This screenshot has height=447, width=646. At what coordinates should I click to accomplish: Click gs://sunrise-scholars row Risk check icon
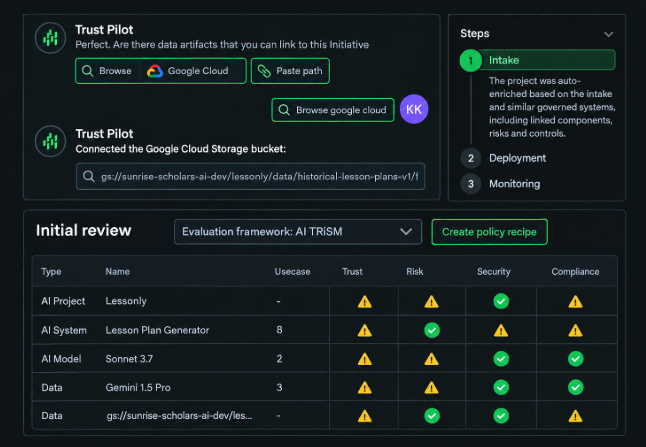coord(432,416)
